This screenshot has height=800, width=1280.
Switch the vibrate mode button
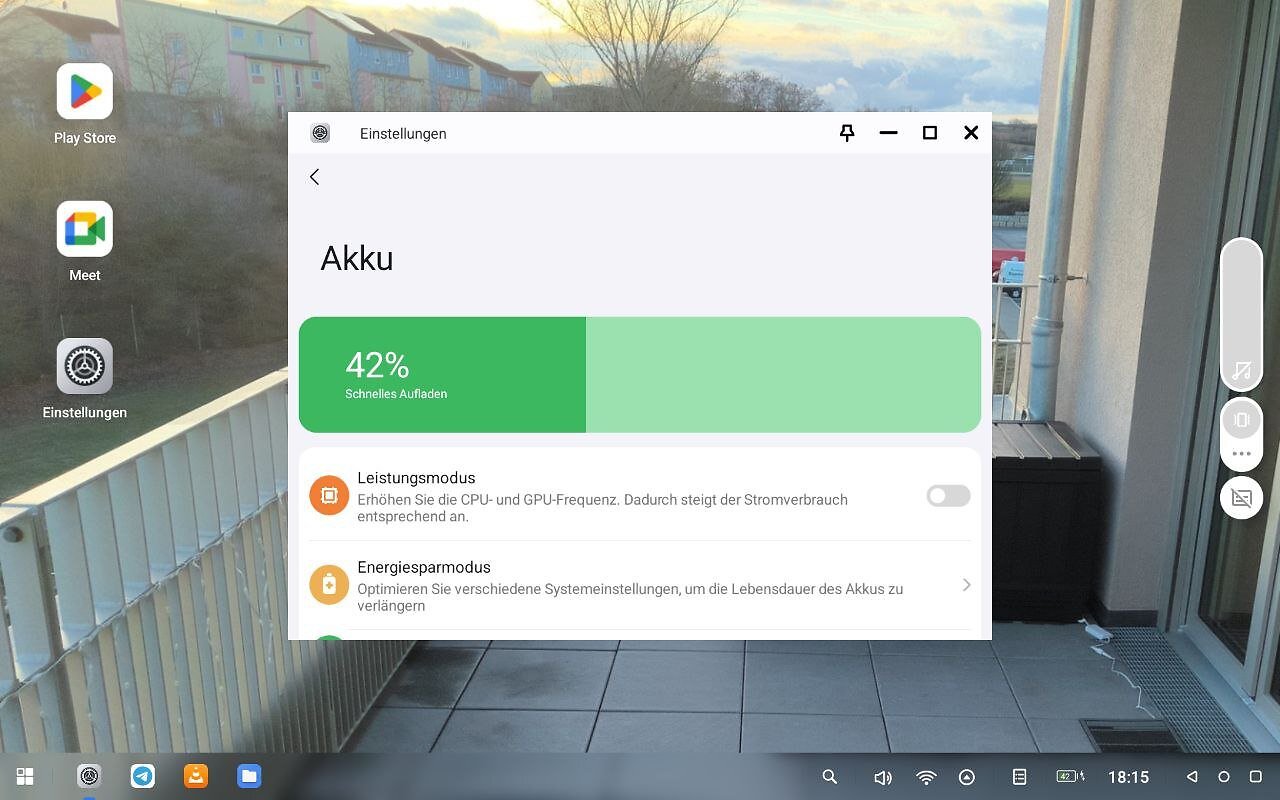pyautogui.click(x=1242, y=420)
